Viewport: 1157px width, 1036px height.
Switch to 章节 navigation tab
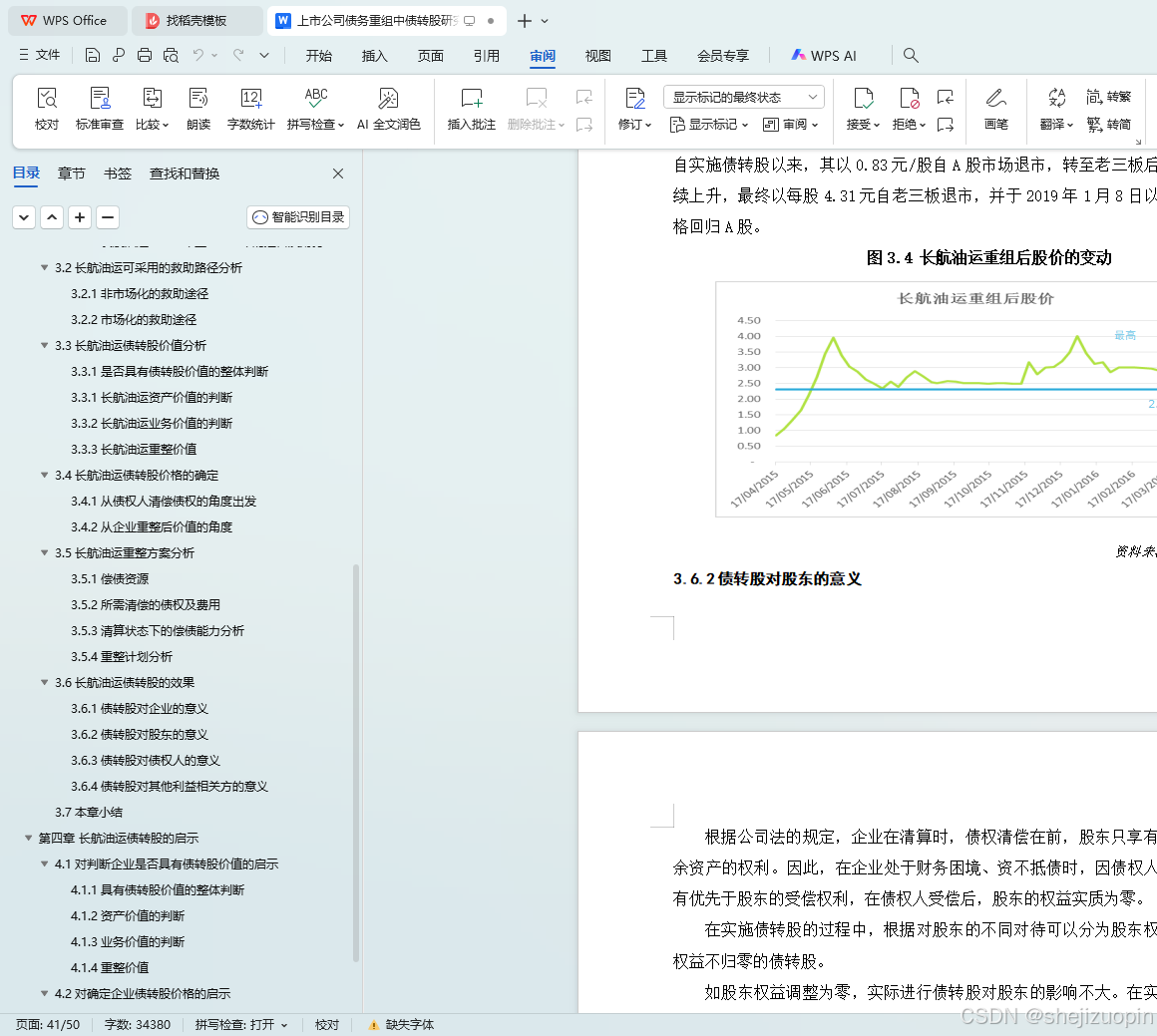(x=72, y=173)
